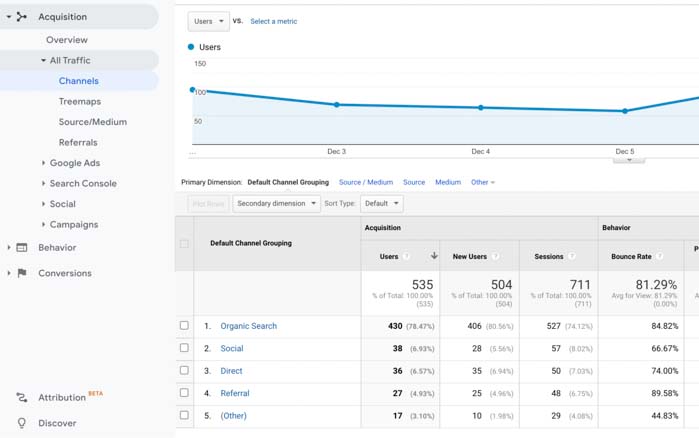Expand the Social submenu in sidebar

coord(43,204)
